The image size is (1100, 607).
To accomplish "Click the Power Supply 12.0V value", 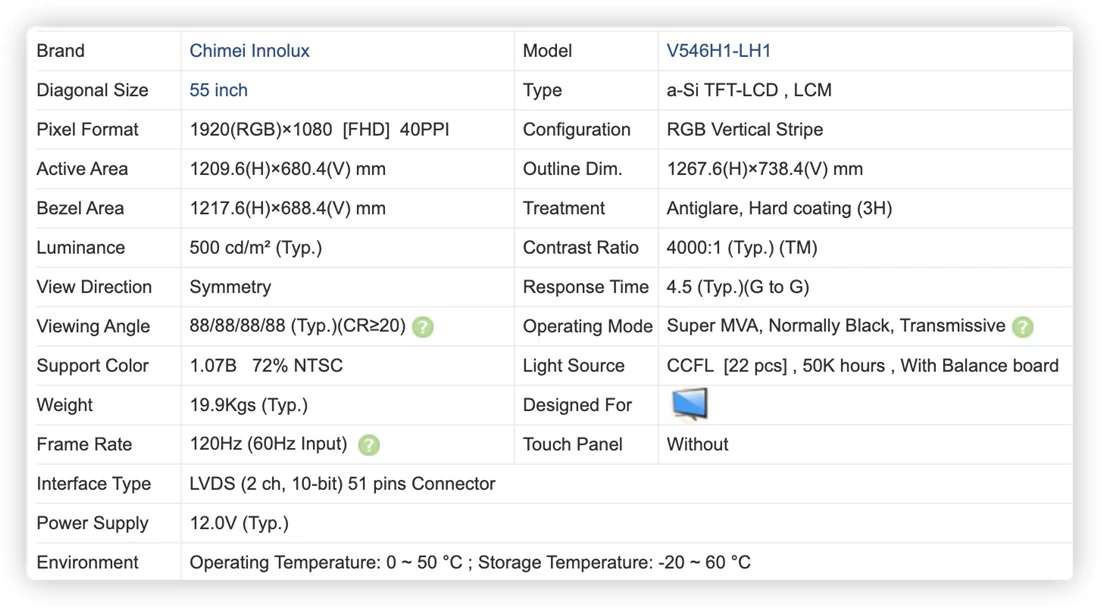I will click(239, 523).
